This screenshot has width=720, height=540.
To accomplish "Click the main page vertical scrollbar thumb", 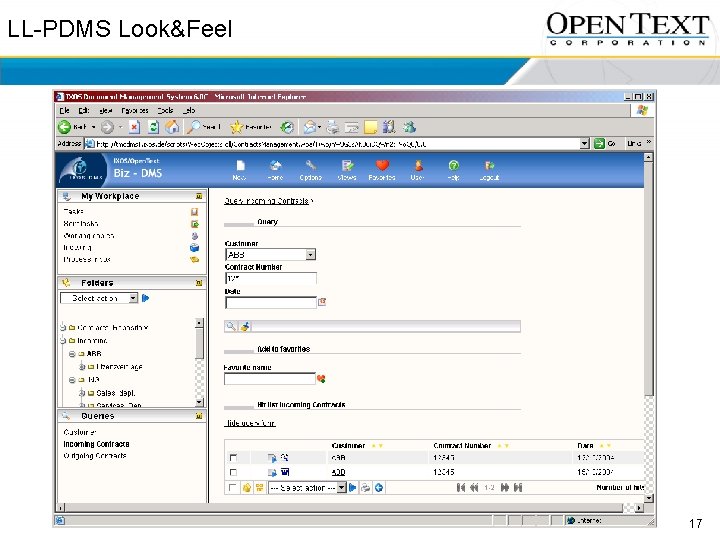I will pyautogui.click(x=648, y=280).
